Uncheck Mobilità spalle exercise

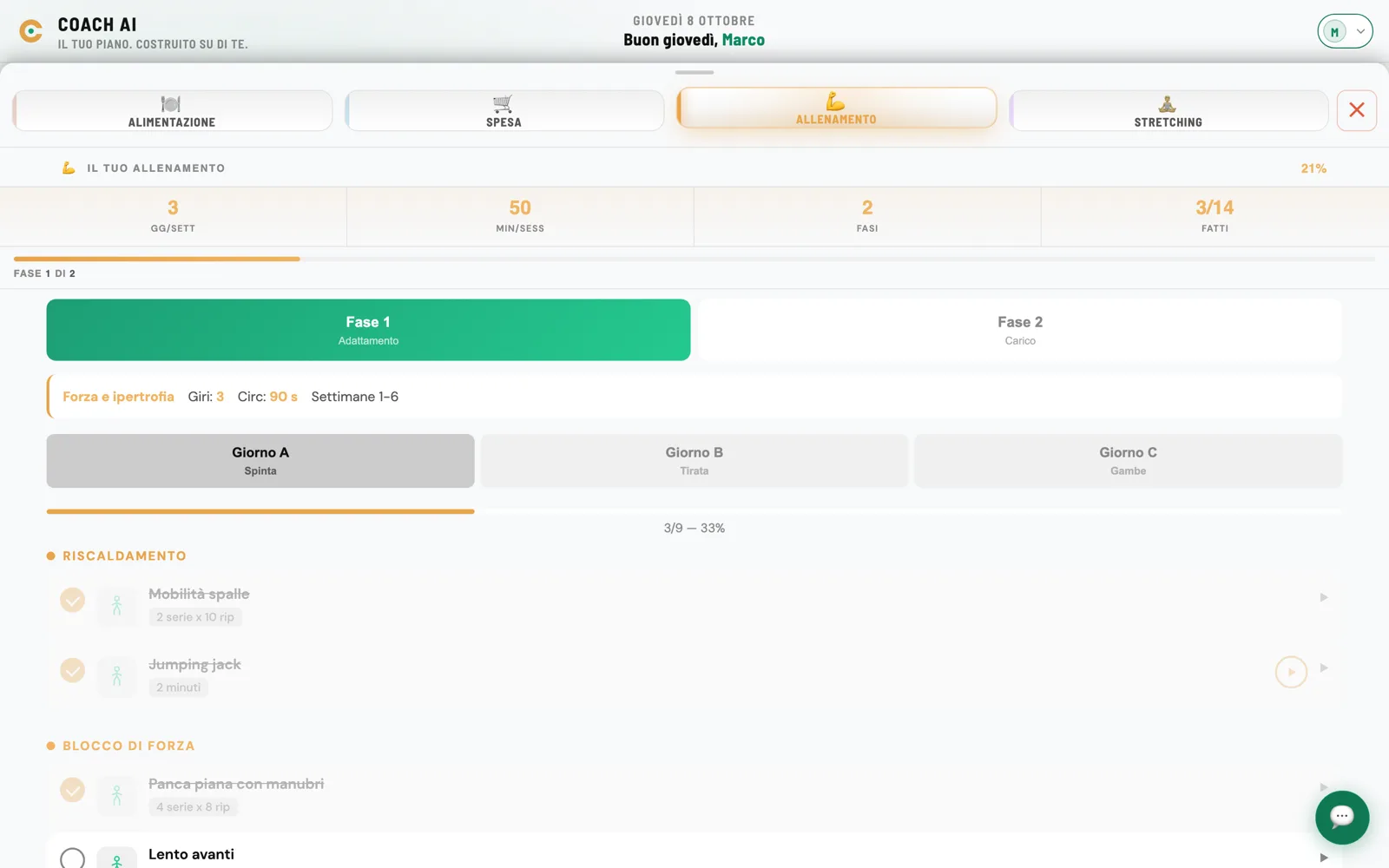pyautogui.click(x=73, y=600)
